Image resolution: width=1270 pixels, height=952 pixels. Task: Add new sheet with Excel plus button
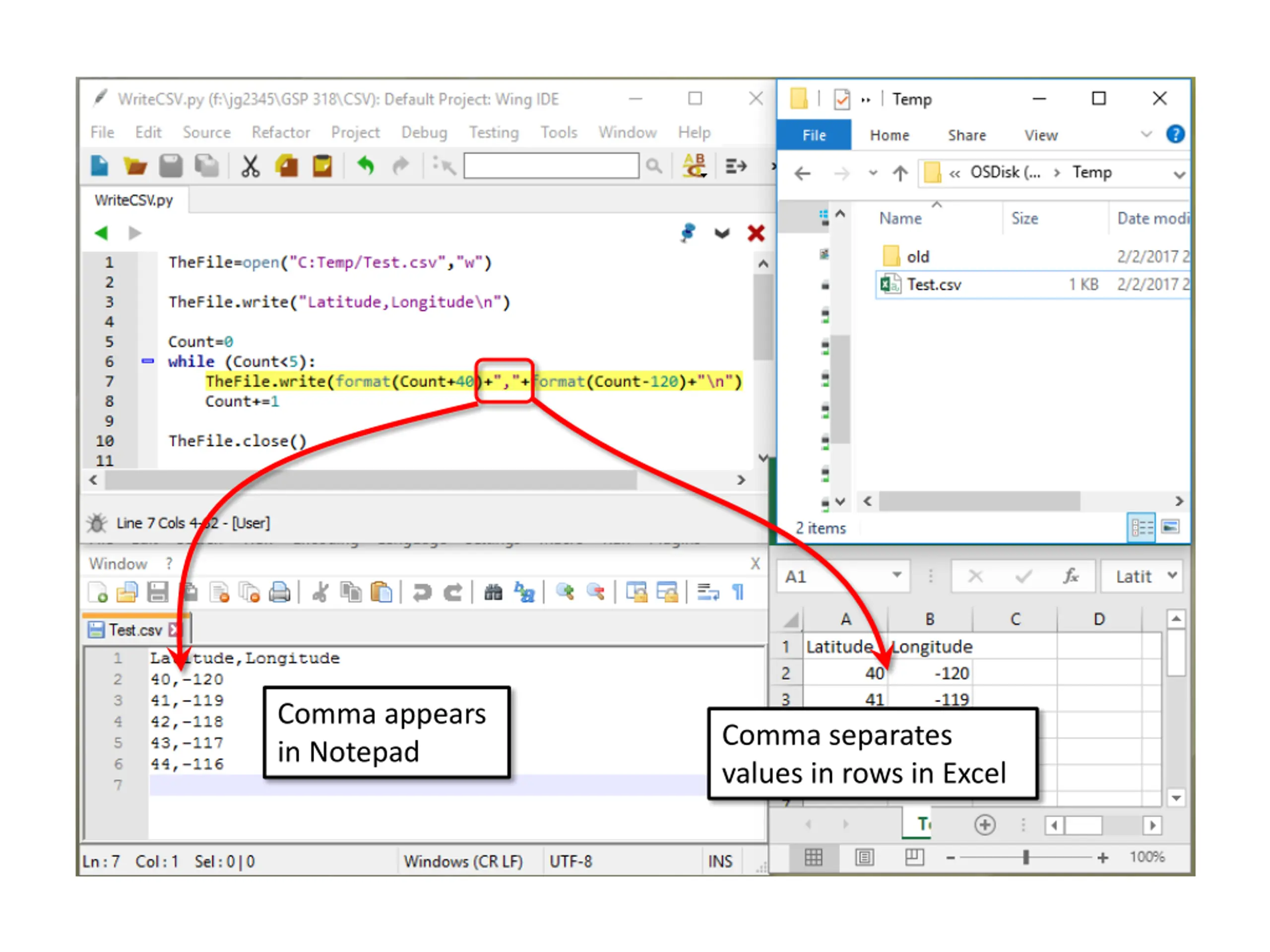(985, 825)
